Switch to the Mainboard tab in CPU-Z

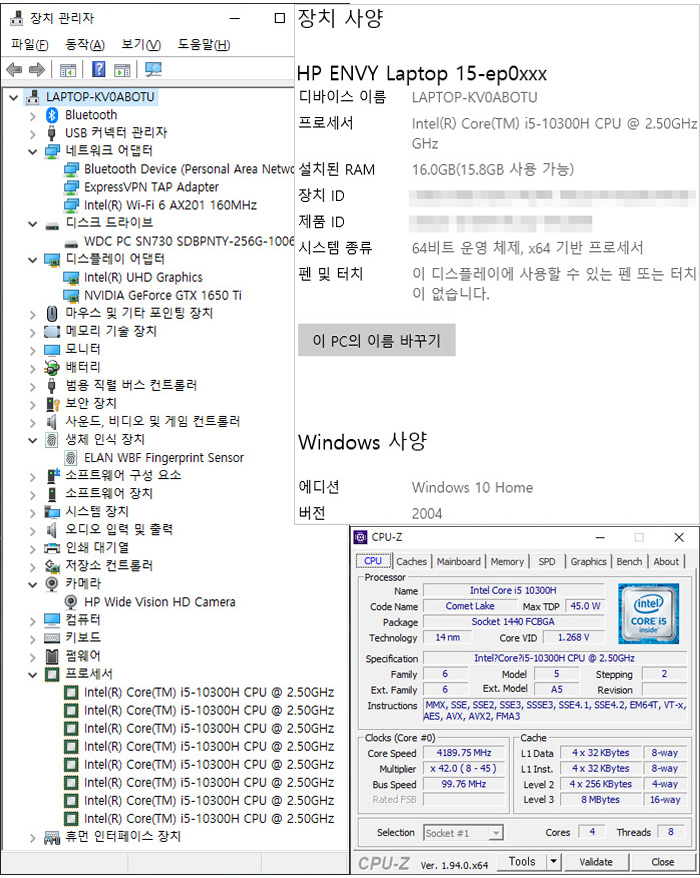459,561
